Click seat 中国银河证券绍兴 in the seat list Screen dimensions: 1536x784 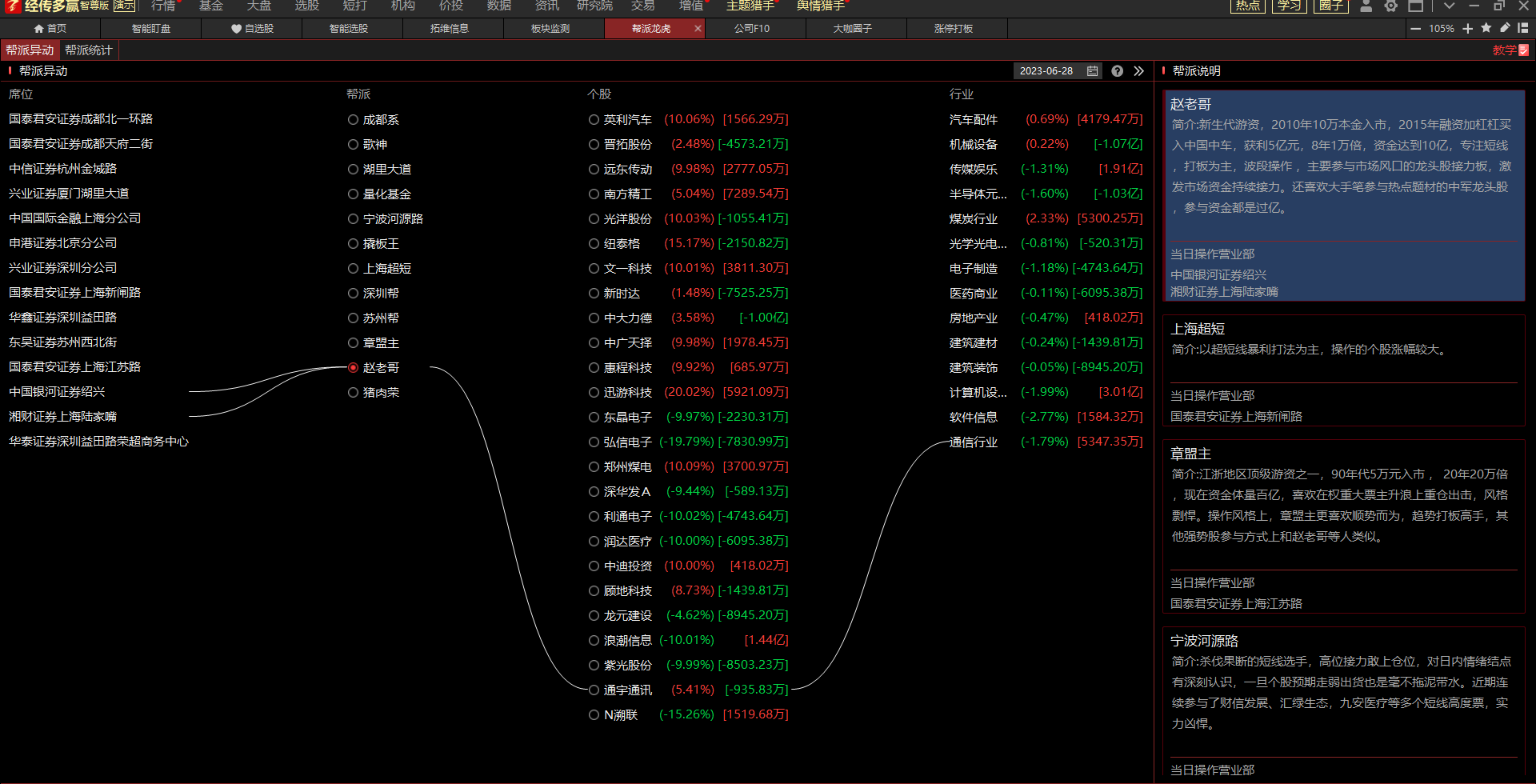57,392
